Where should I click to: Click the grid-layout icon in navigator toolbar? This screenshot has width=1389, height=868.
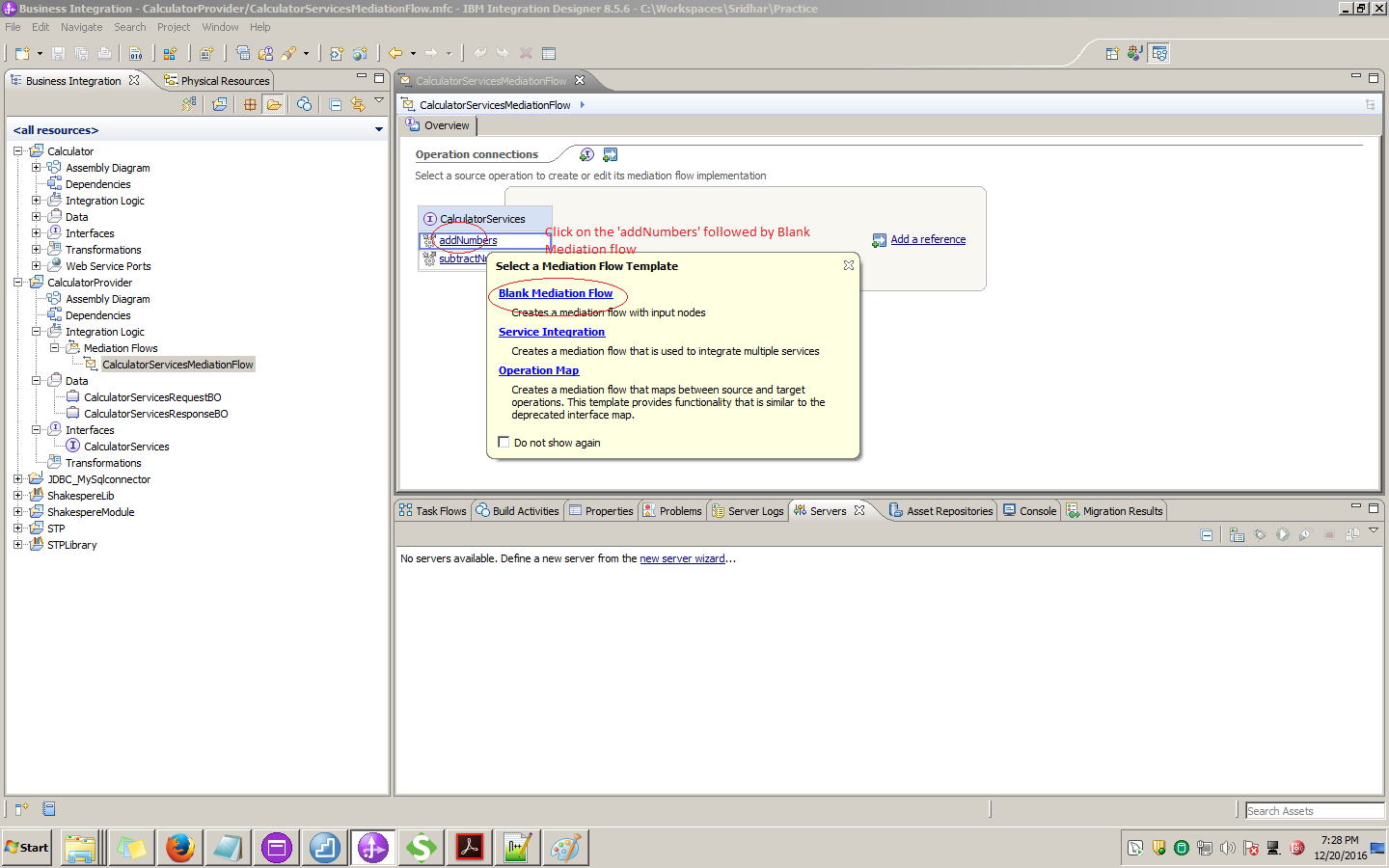pos(250,104)
